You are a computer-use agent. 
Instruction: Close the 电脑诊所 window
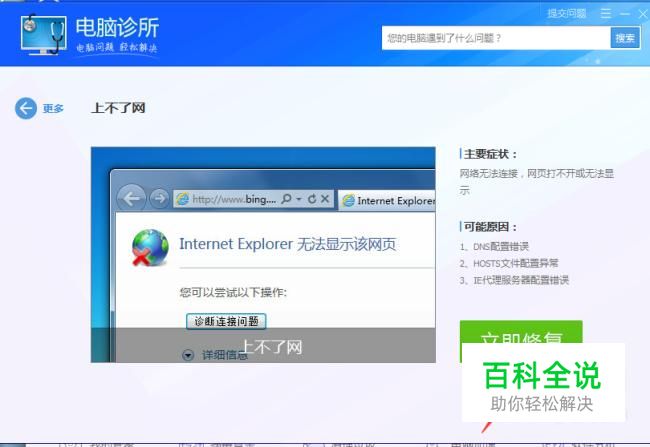click(x=643, y=14)
